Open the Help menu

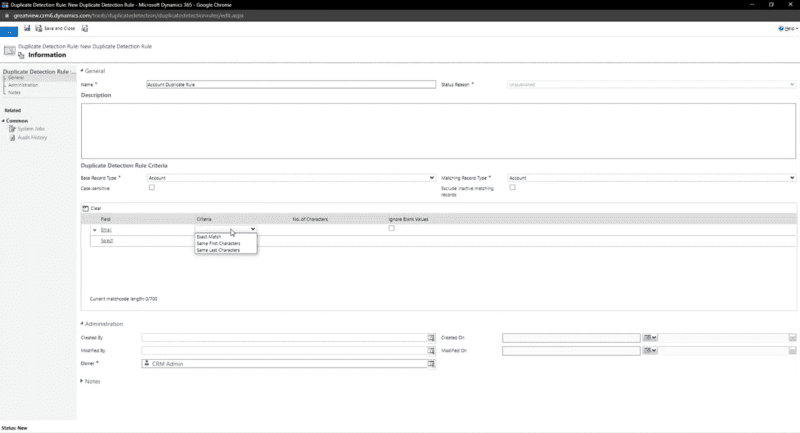(788, 29)
